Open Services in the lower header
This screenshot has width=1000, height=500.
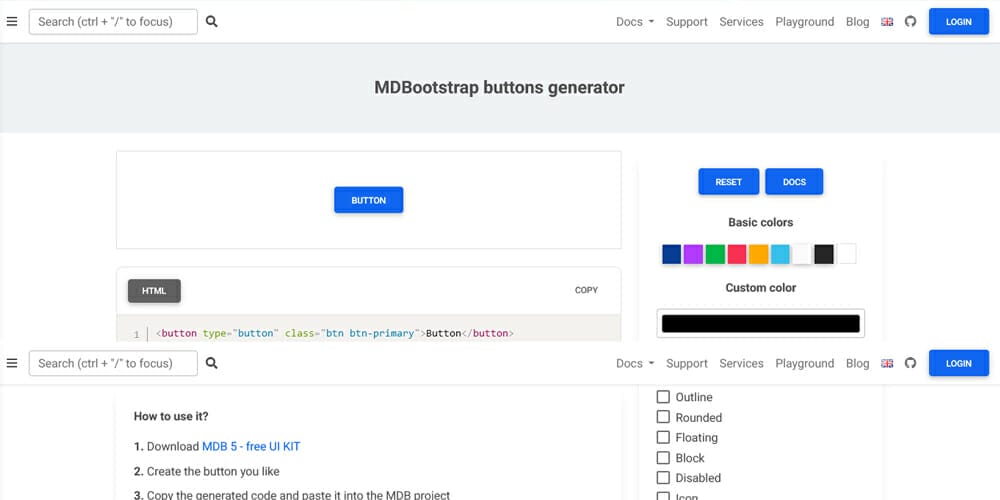[x=741, y=364]
